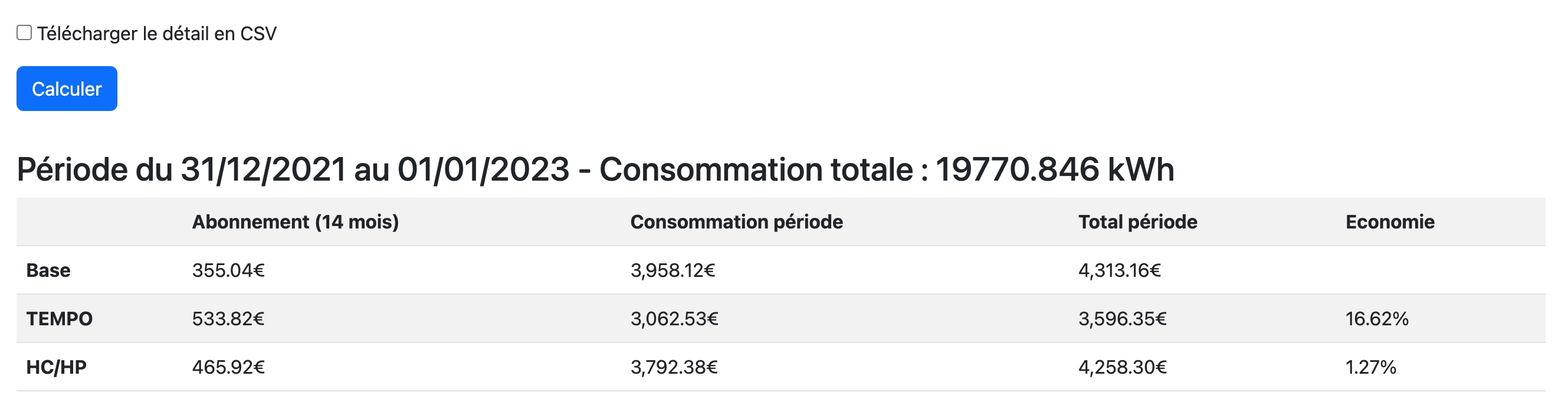Click the Abonnement (14 mois) column header
This screenshot has width=1568, height=405.
(x=295, y=221)
